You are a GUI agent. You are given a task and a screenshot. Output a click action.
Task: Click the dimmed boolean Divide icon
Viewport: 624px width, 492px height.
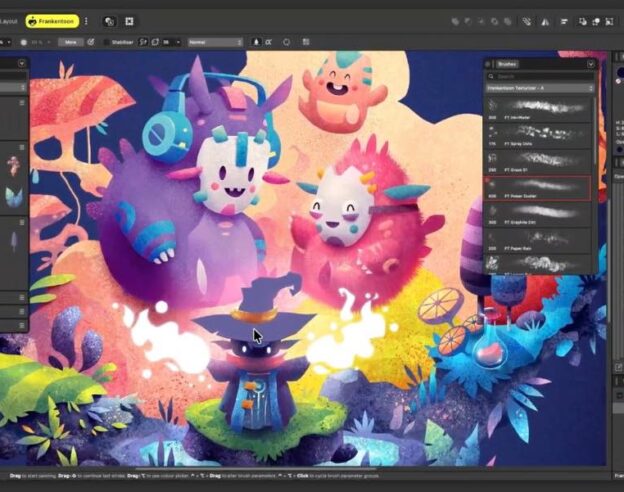click(508, 21)
